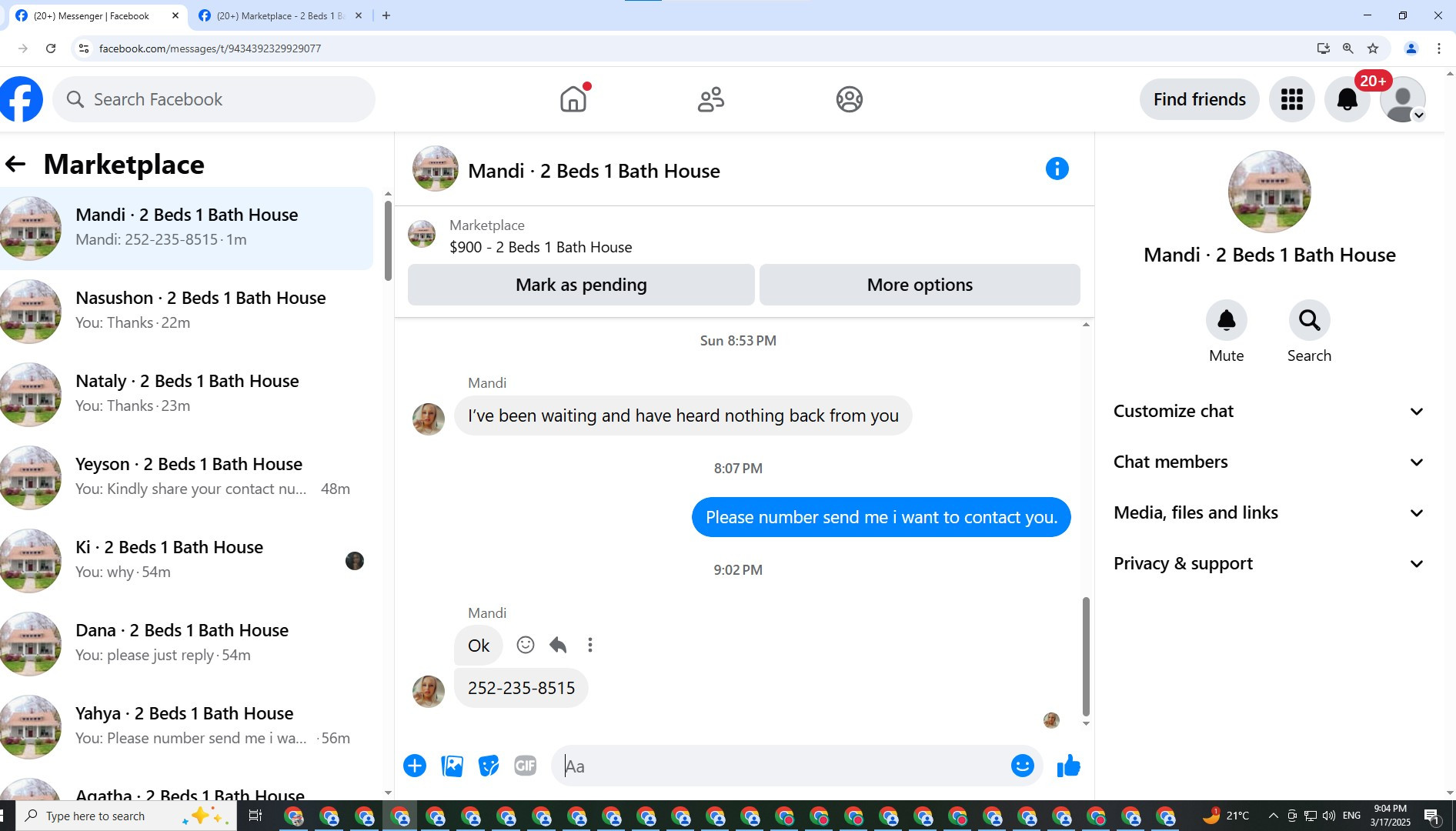Open the Facebook menu grid icon
The height and width of the screenshot is (831, 1456).
[1292, 99]
